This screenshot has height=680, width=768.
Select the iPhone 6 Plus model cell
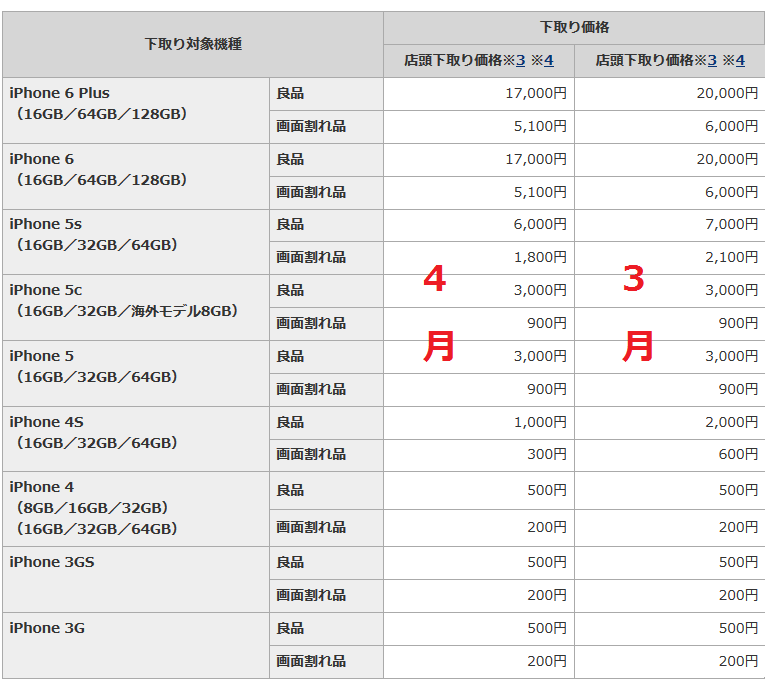click(x=136, y=111)
